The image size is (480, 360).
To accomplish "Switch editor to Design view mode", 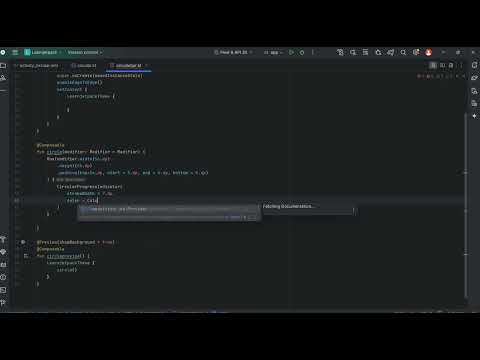I will click(451, 65).
